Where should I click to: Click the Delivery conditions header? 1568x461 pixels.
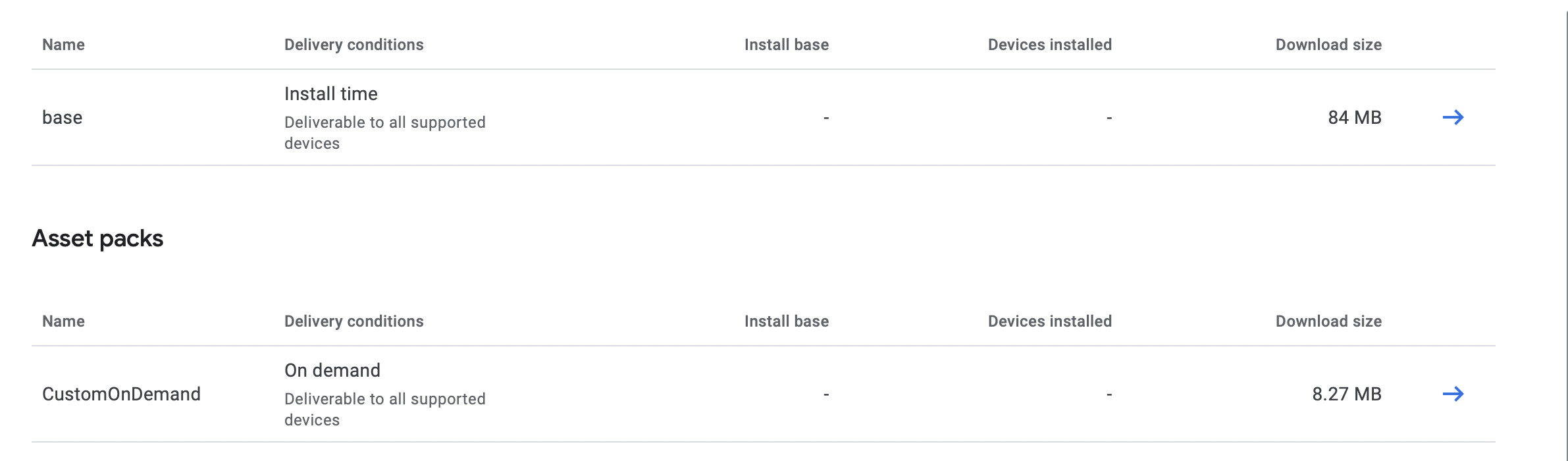point(353,45)
